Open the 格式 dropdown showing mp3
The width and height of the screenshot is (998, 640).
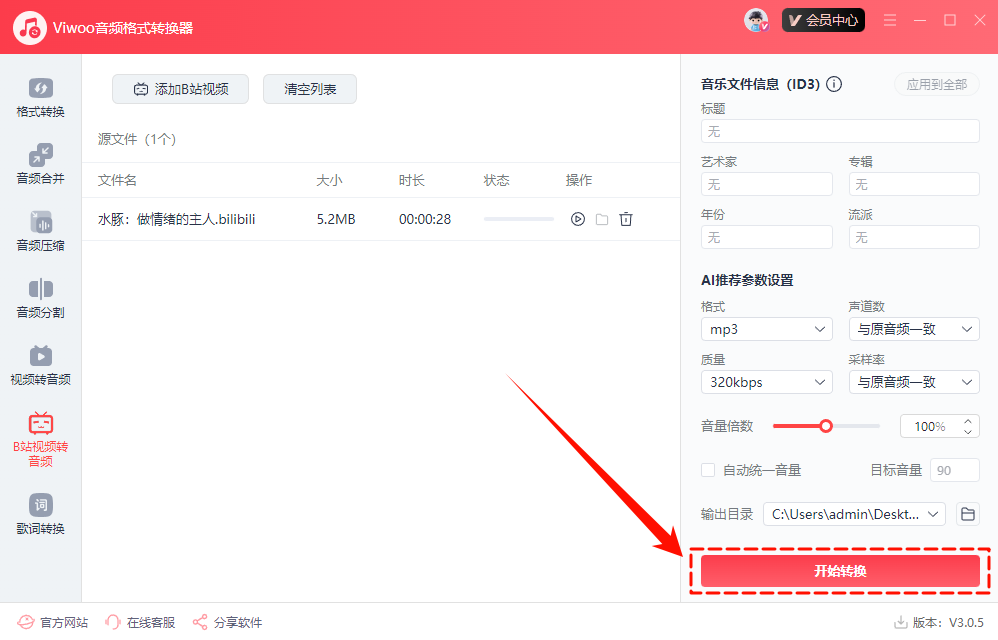pyautogui.click(x=766, y=328)
